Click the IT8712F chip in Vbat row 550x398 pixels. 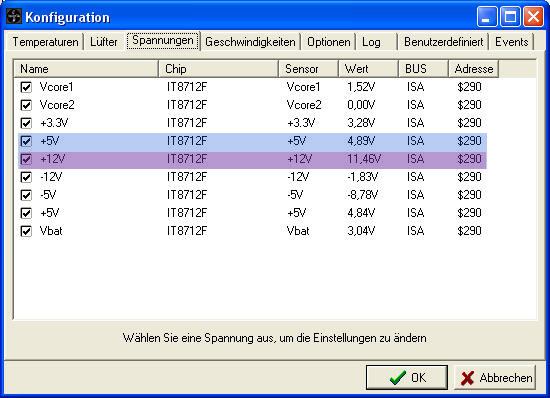tap(187, 231)
